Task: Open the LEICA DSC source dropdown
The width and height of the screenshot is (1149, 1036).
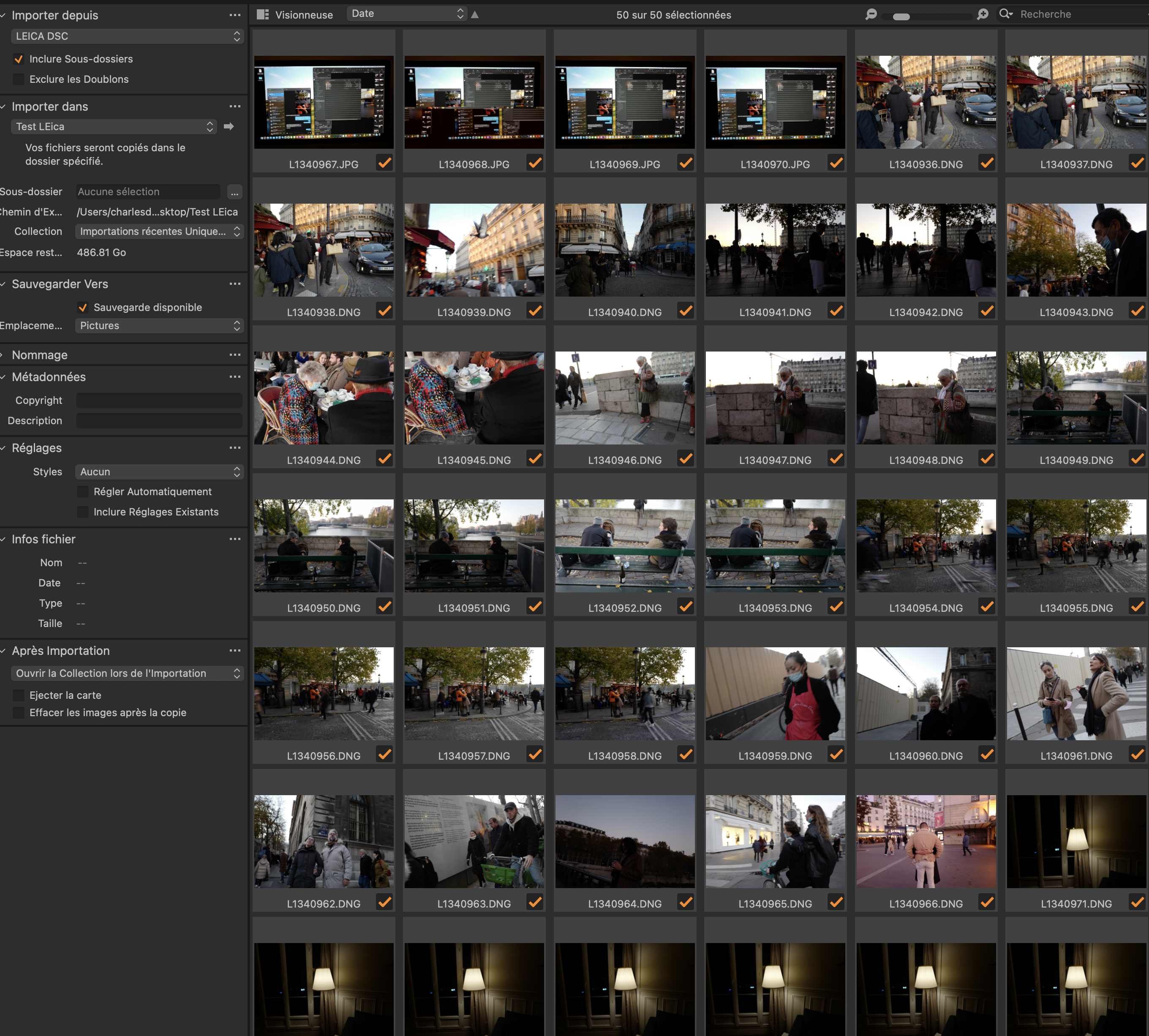Action: pyautogui.click(x=127, y=36)
